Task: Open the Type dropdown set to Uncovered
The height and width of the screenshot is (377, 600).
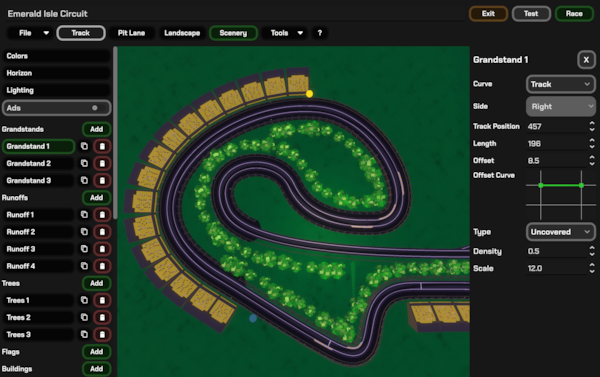Action: [561, 232]
